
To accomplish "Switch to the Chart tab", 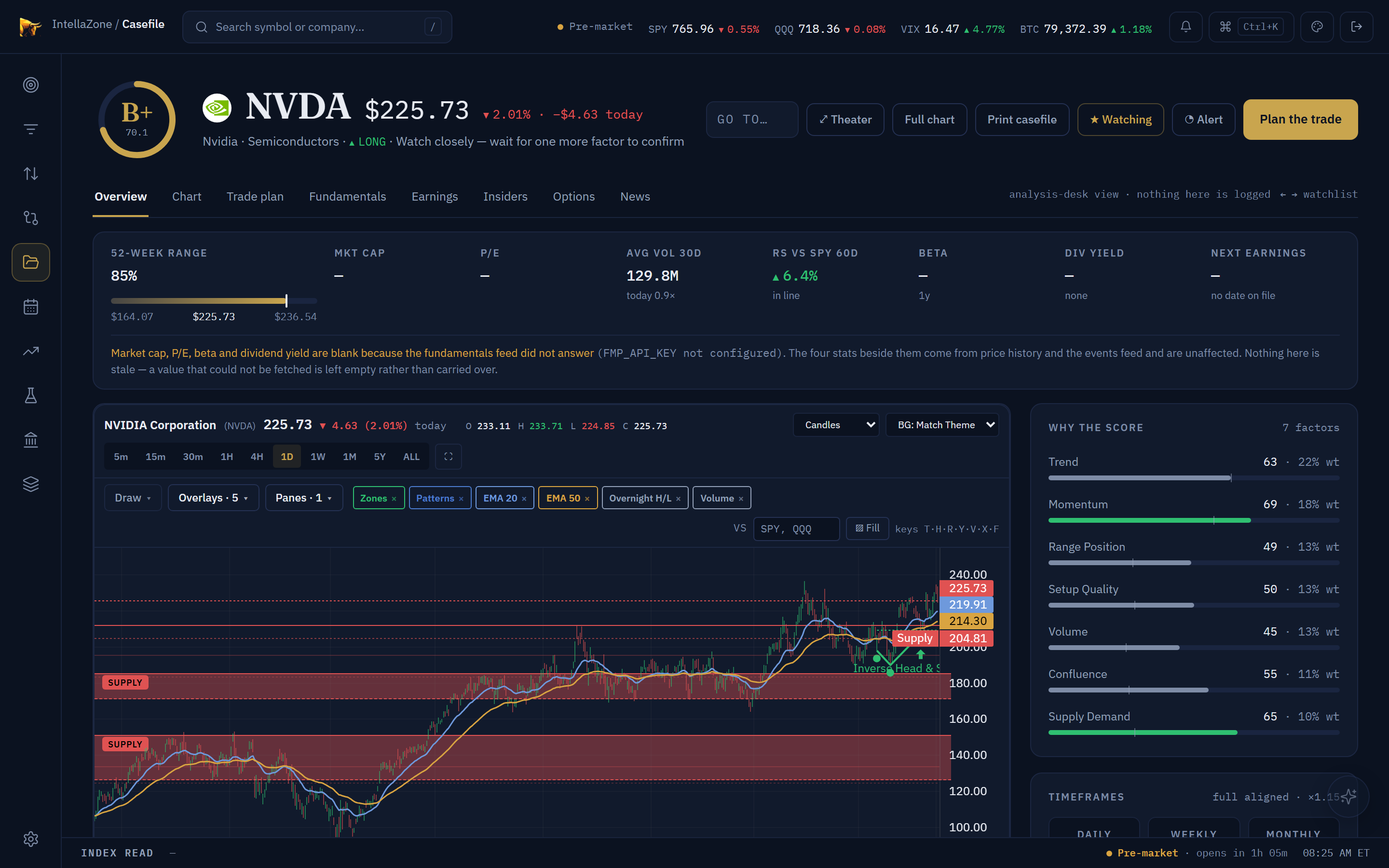I will (187, 196).
